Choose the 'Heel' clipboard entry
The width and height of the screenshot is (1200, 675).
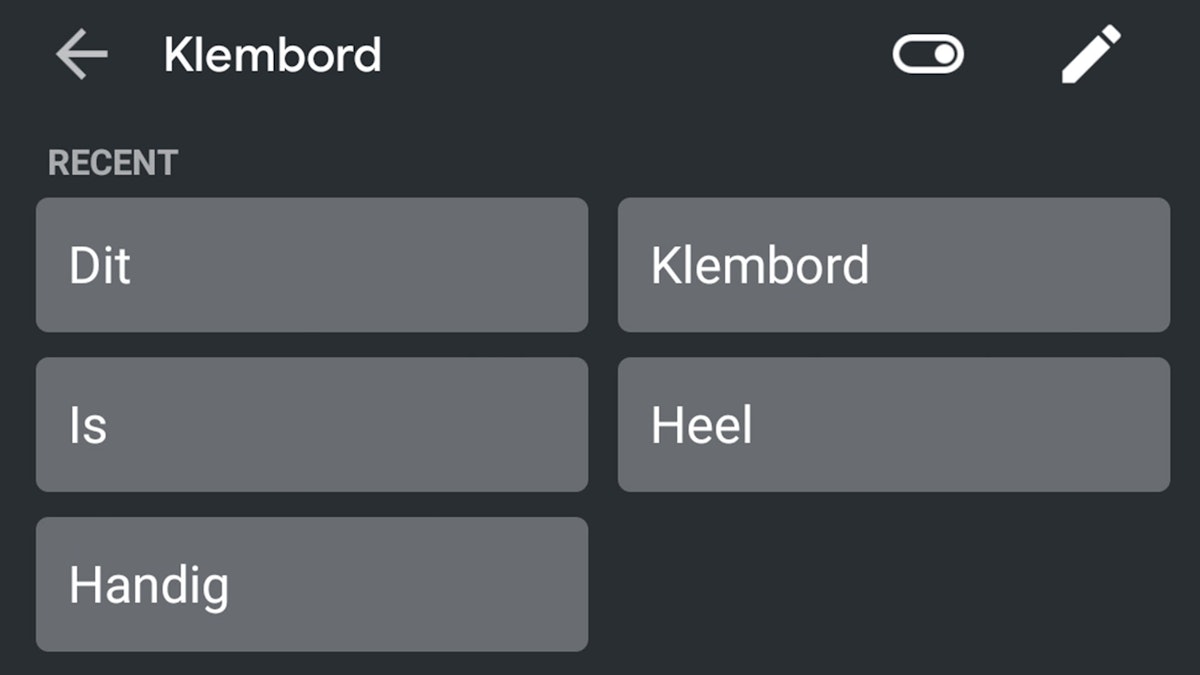tap(895, 424)
